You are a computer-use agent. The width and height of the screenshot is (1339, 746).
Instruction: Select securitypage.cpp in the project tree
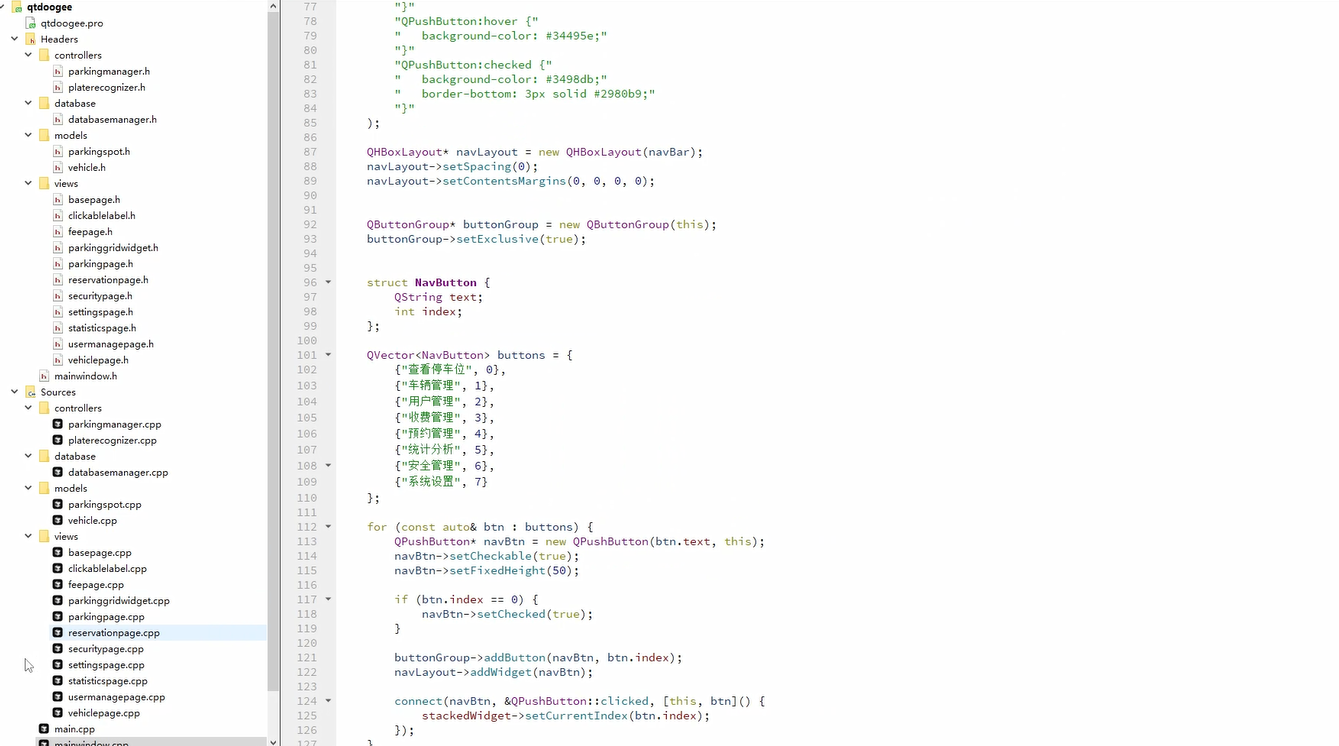coord(106,648)
